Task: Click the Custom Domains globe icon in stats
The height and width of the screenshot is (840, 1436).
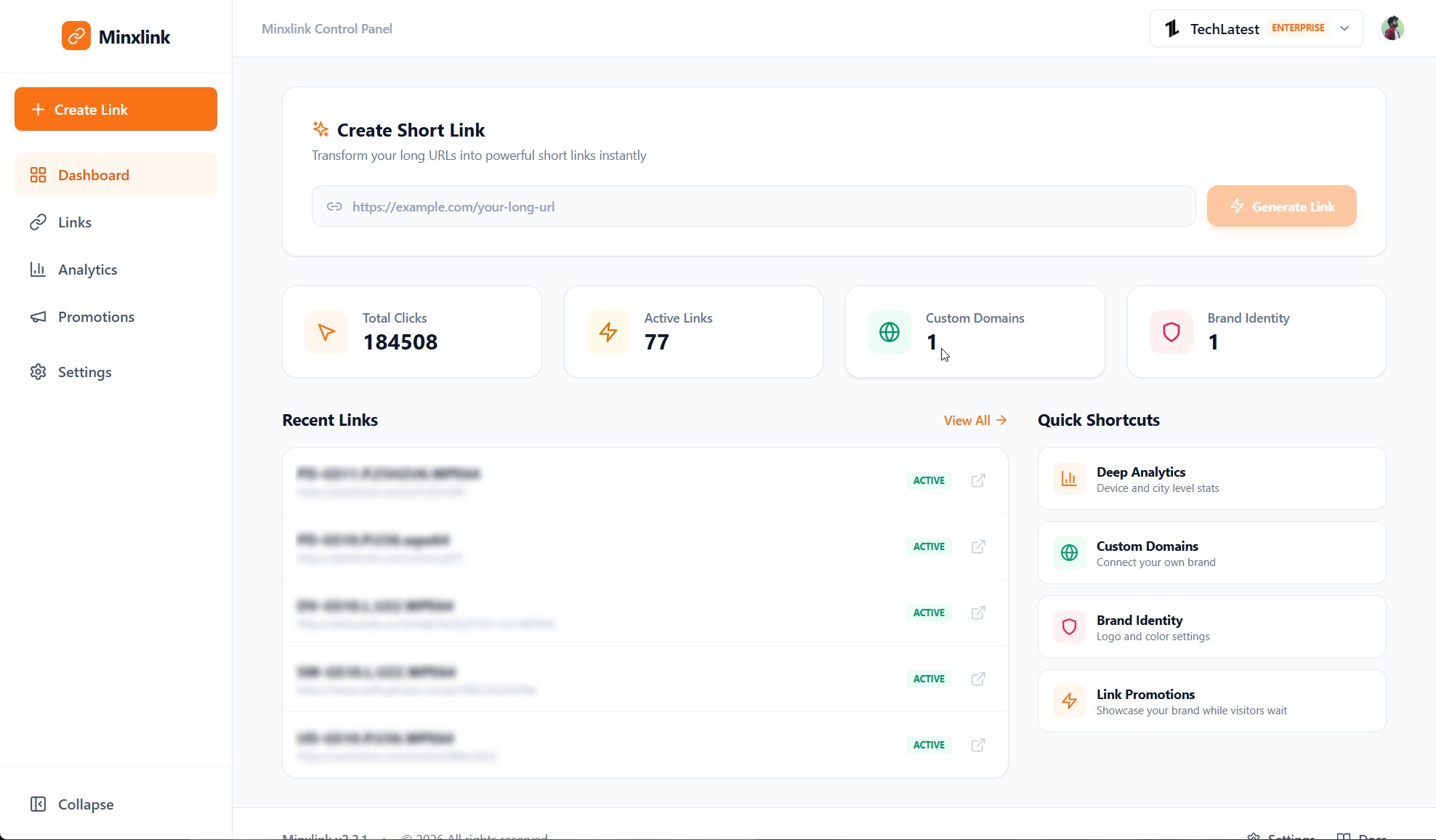Action: [890, 332]
